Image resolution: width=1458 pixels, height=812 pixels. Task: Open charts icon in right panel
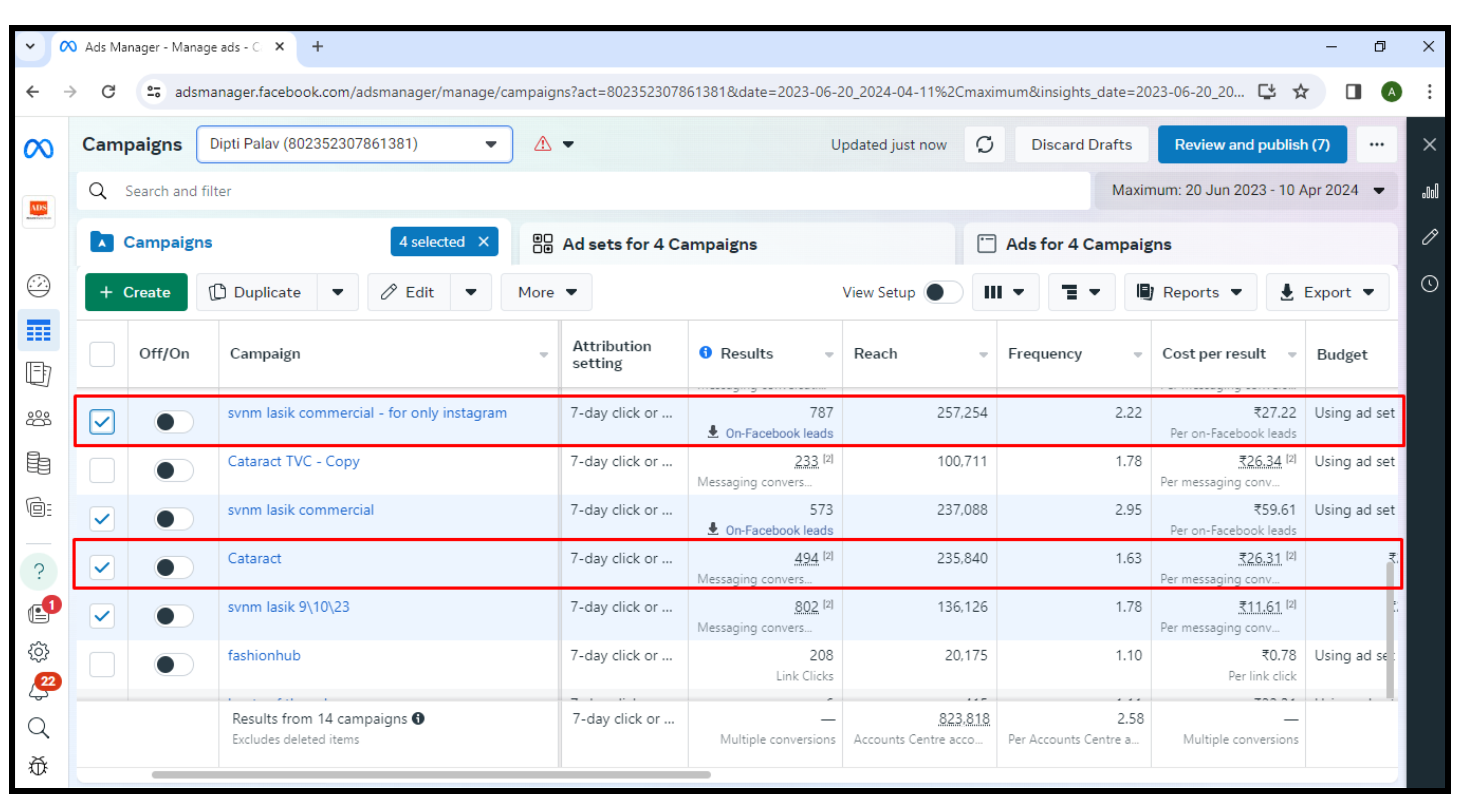point(1429,191)
